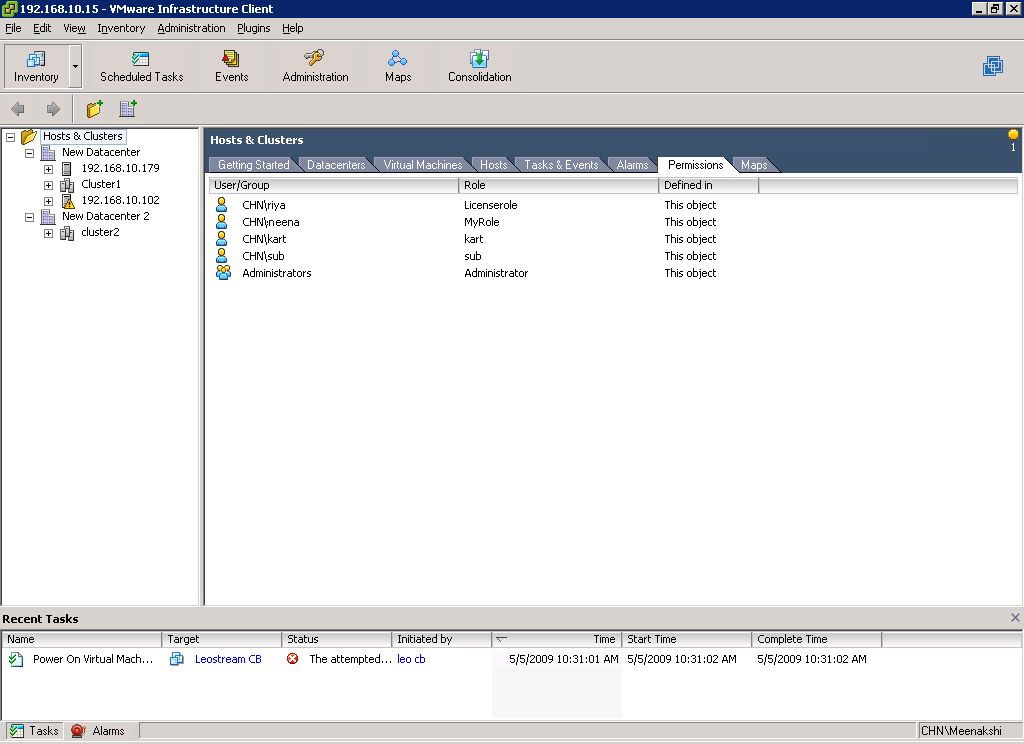Collapse the New Datacenter 2 node
The image size is (1024, 744).
click(x=29, y=217)
